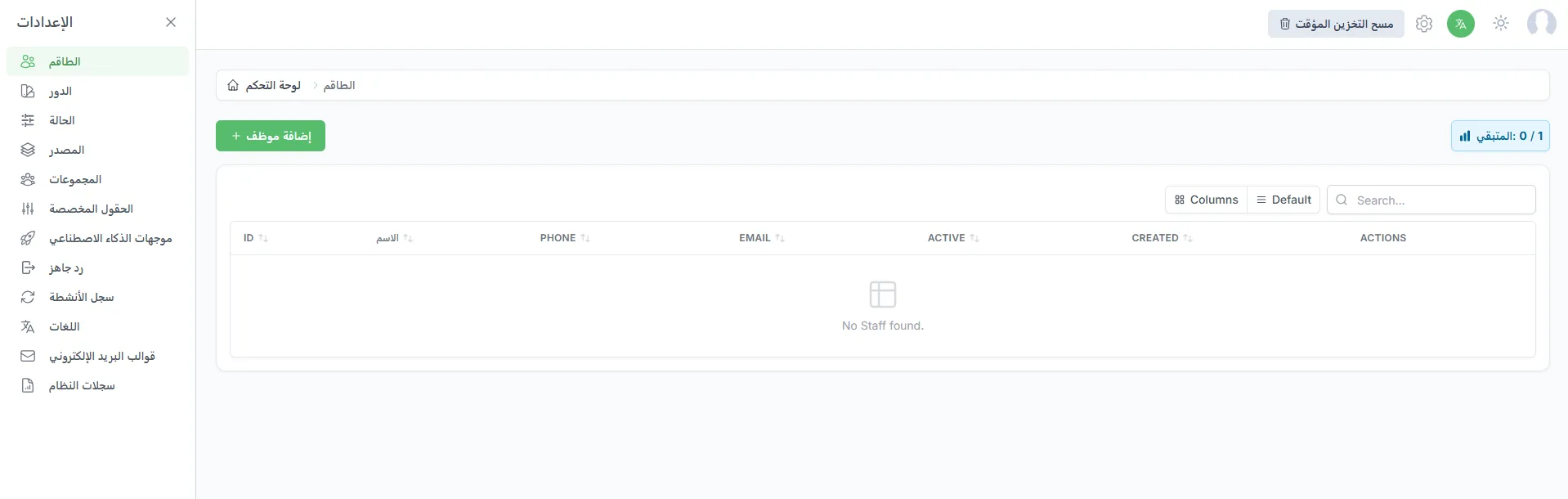Click the Groups (المجموعات) people icon
This screenshot has height=499, width=1568.
(28, 179)
